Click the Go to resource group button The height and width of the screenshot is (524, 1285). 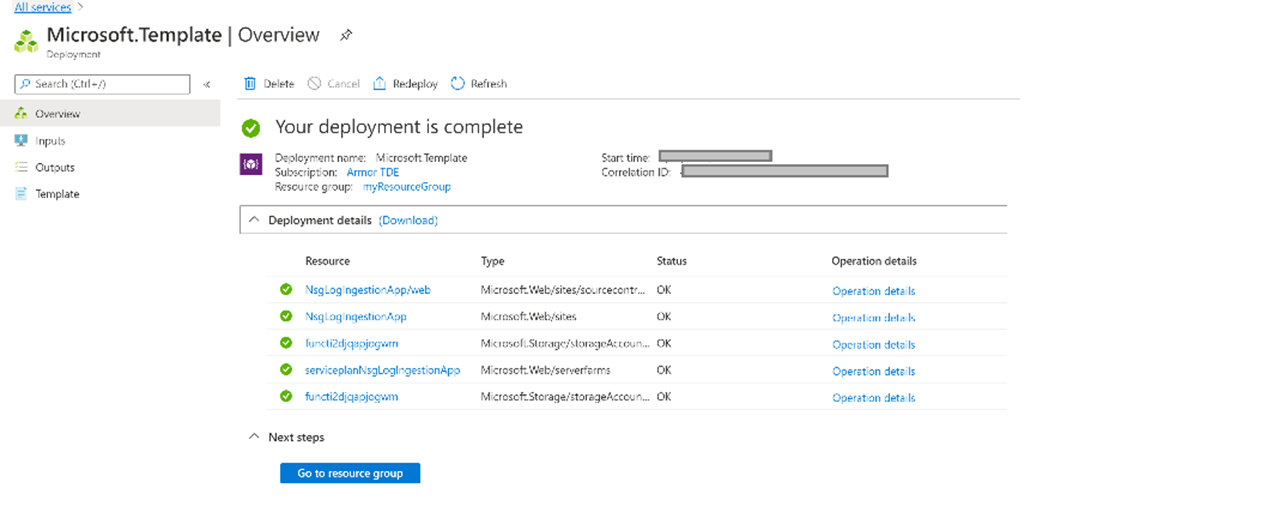click(350, 473)
